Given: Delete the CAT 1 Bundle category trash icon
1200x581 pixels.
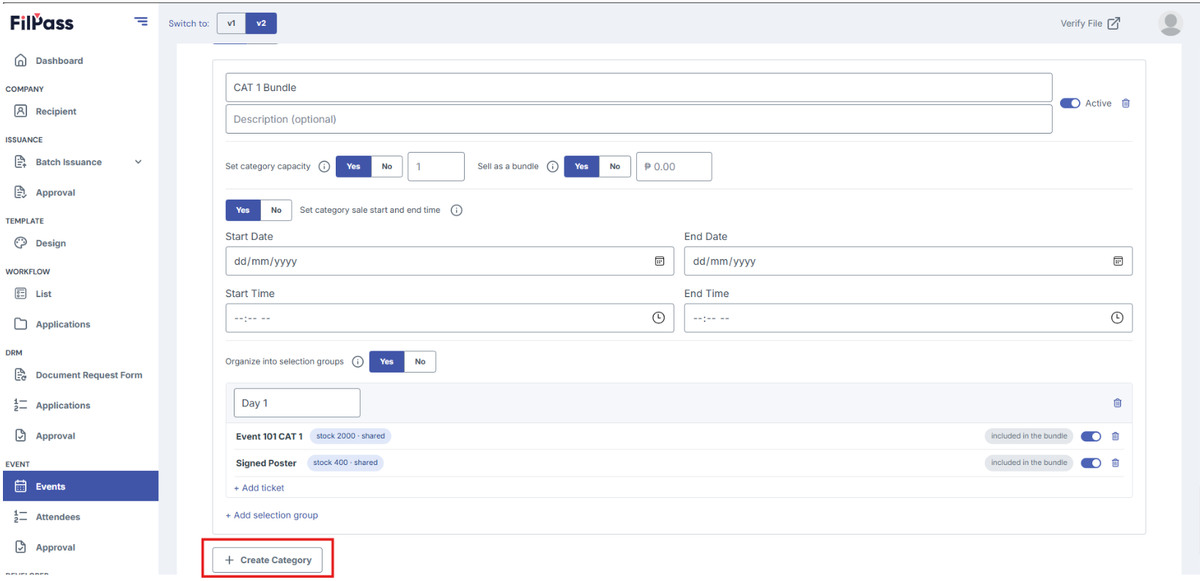Looking at the screenshot, I should pos(1126,103).
